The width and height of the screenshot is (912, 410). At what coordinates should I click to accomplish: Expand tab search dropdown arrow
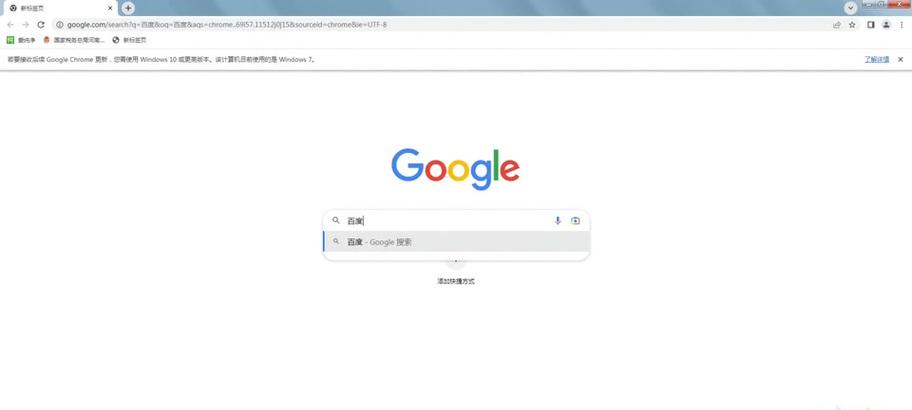(851, 8)
